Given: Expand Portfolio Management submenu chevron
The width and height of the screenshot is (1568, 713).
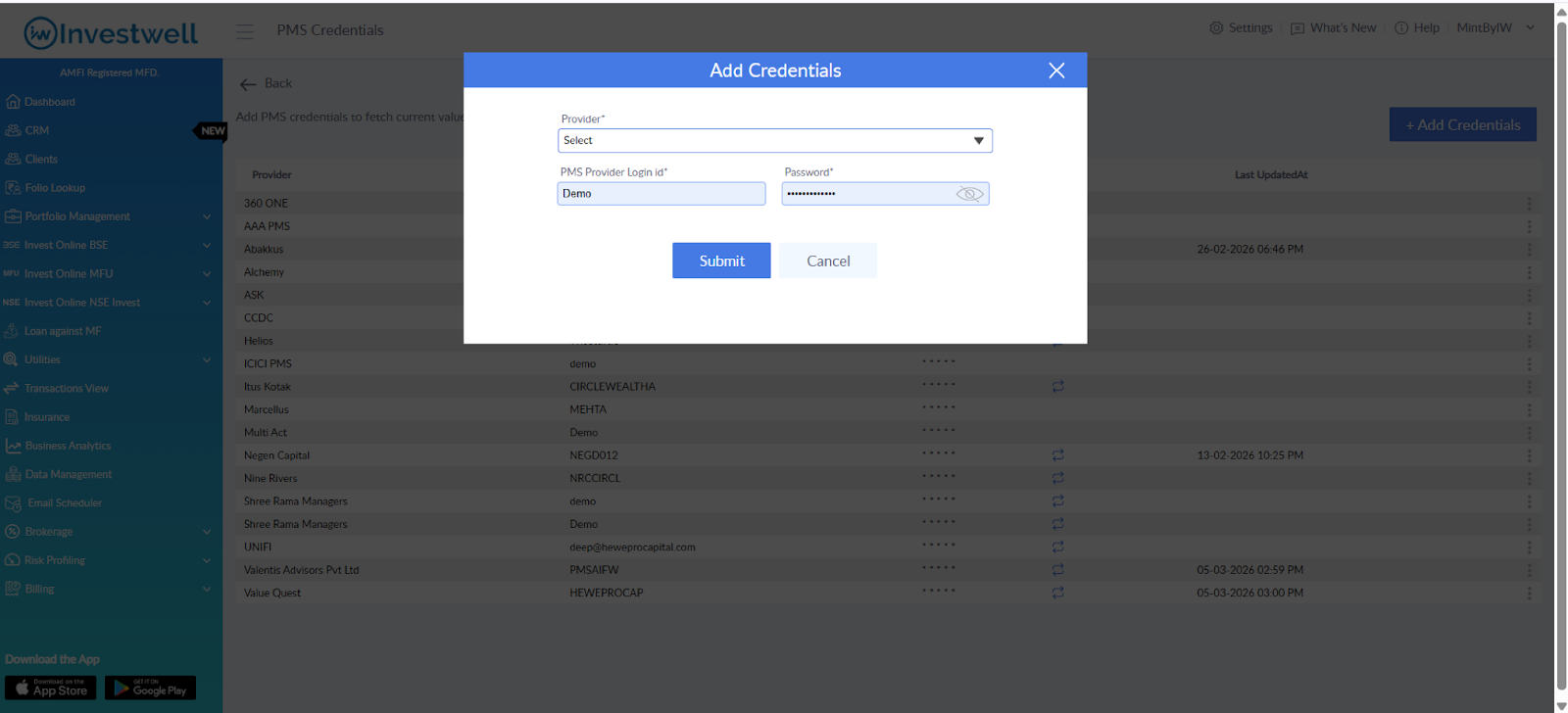Looking at the screenshot, I should pyautogui.click(x=207, y=216).
